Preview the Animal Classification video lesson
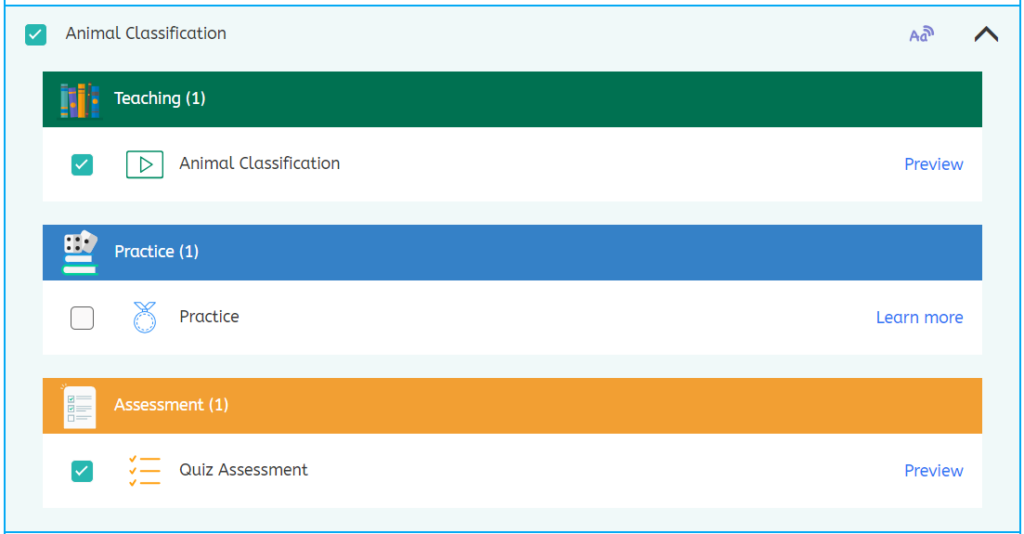The width and height of the screenshot is (1024, 534). point(933,165)
